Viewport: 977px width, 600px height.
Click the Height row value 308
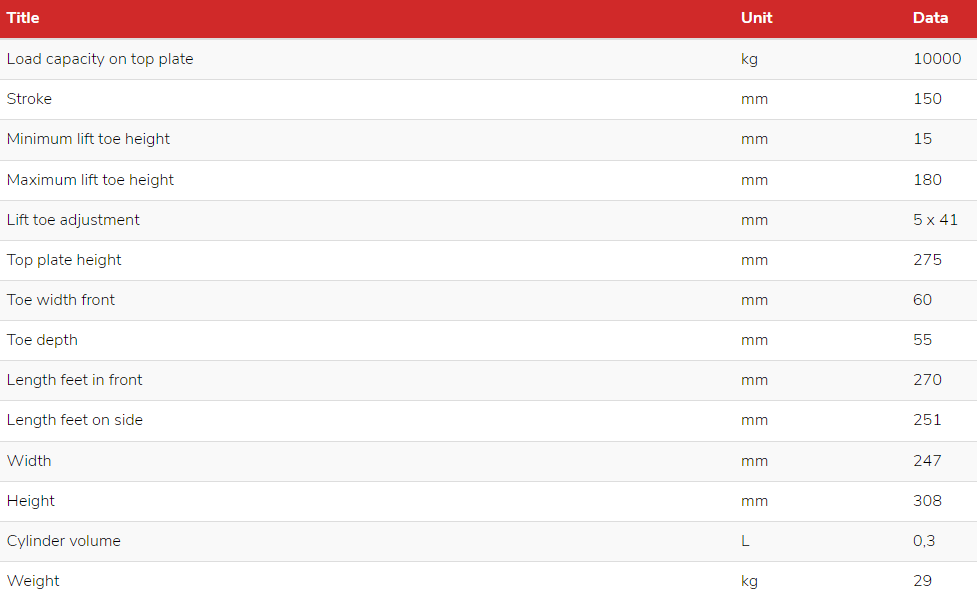[927, 501]
